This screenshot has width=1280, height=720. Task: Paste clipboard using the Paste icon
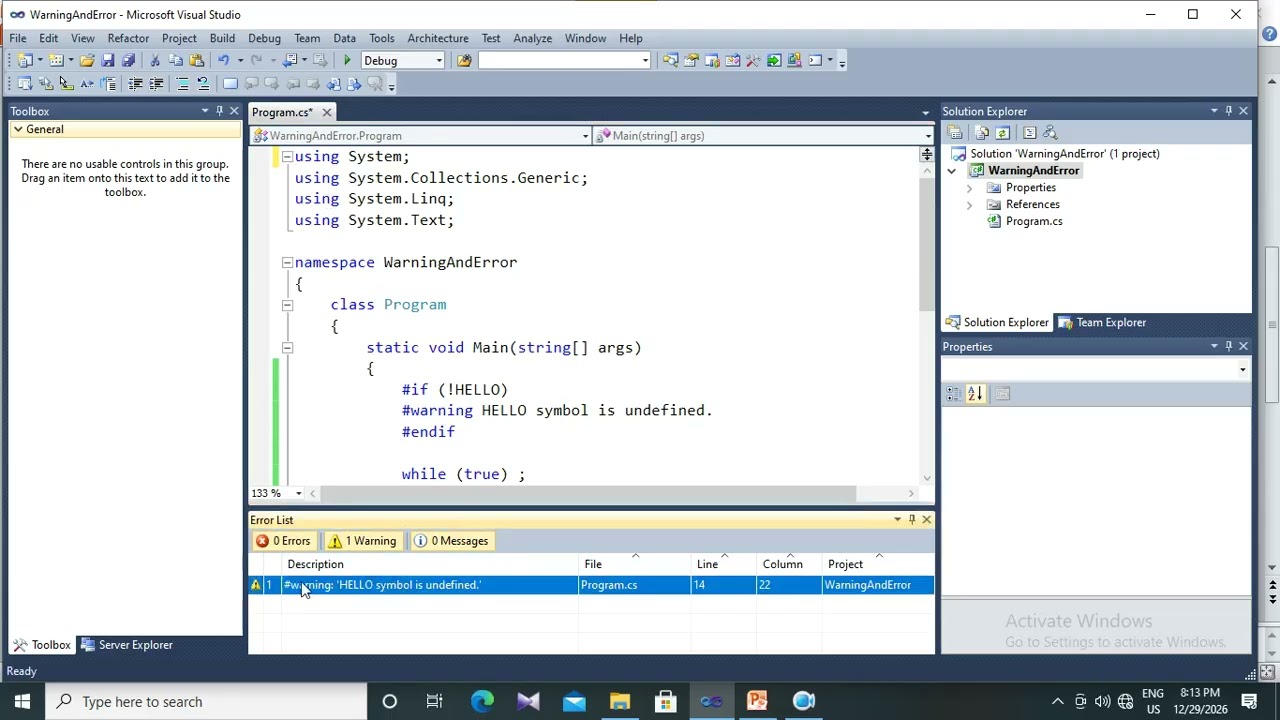tap(196, 61)
